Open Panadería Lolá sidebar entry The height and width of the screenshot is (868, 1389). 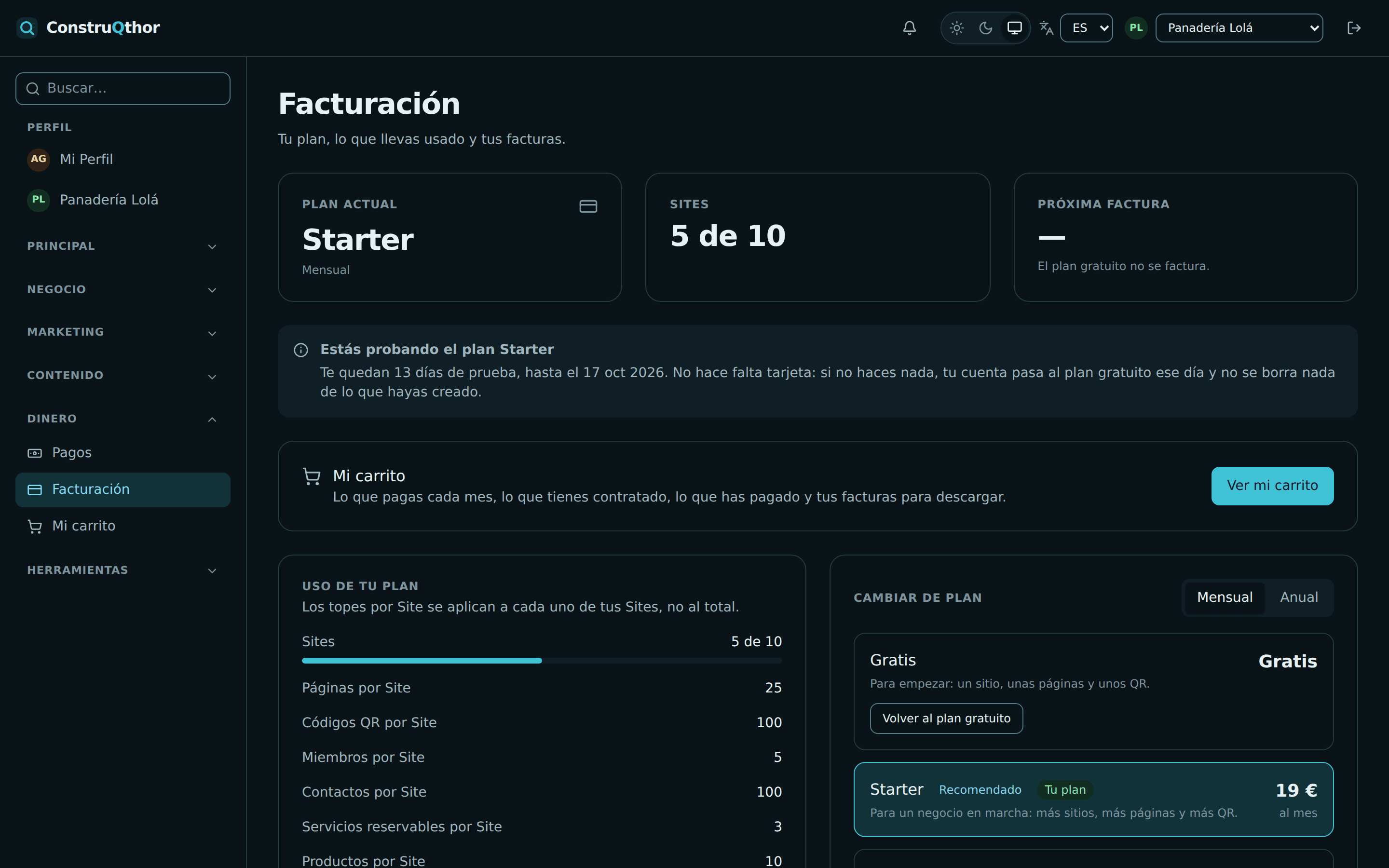pos(123,200)
